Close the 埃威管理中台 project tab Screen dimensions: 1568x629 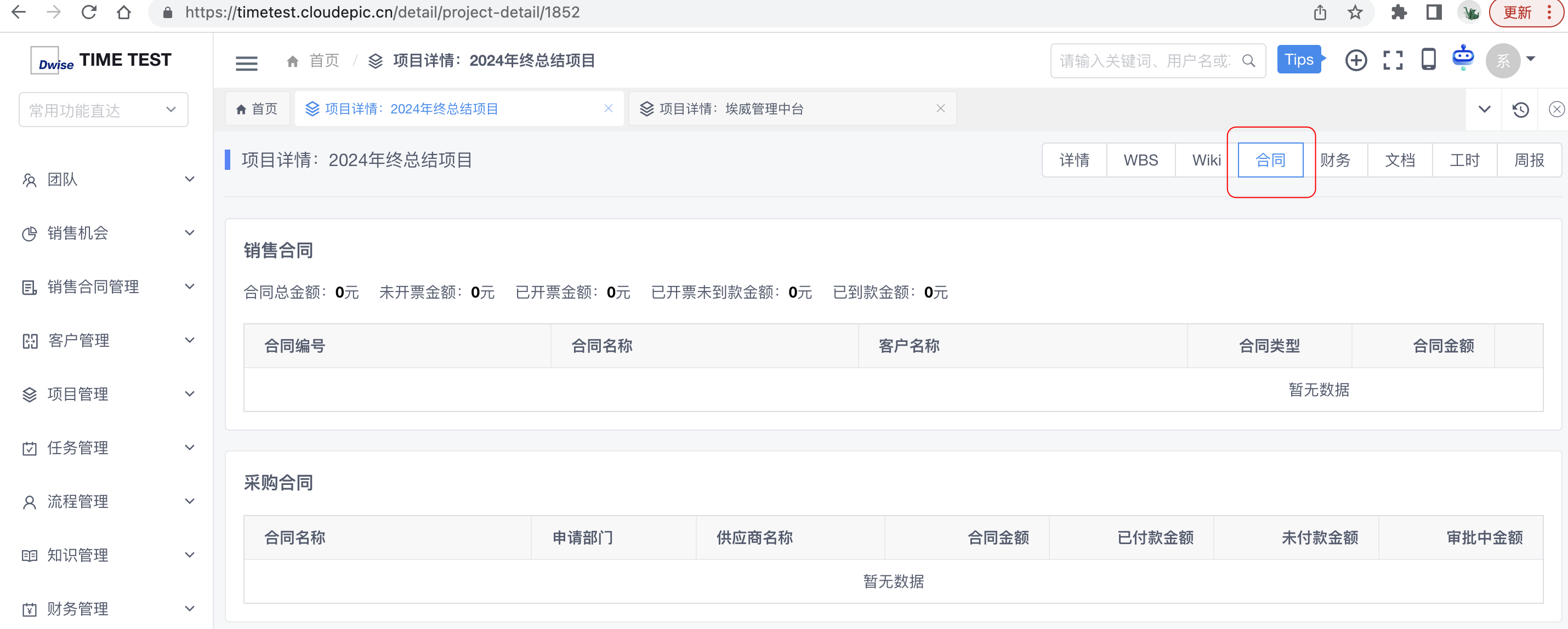tap(940, 108)
